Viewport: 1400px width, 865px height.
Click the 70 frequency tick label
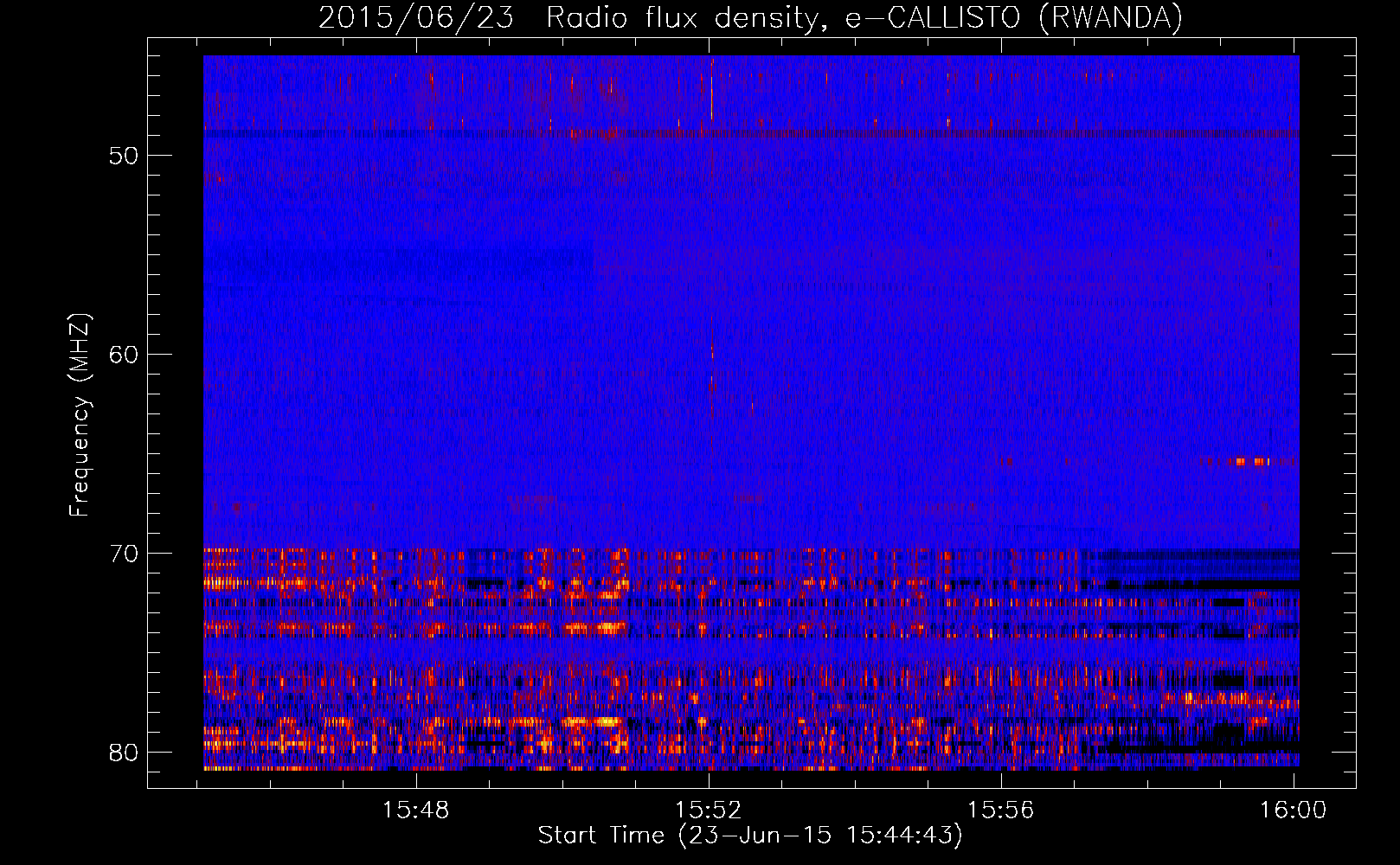click(124, 553)
